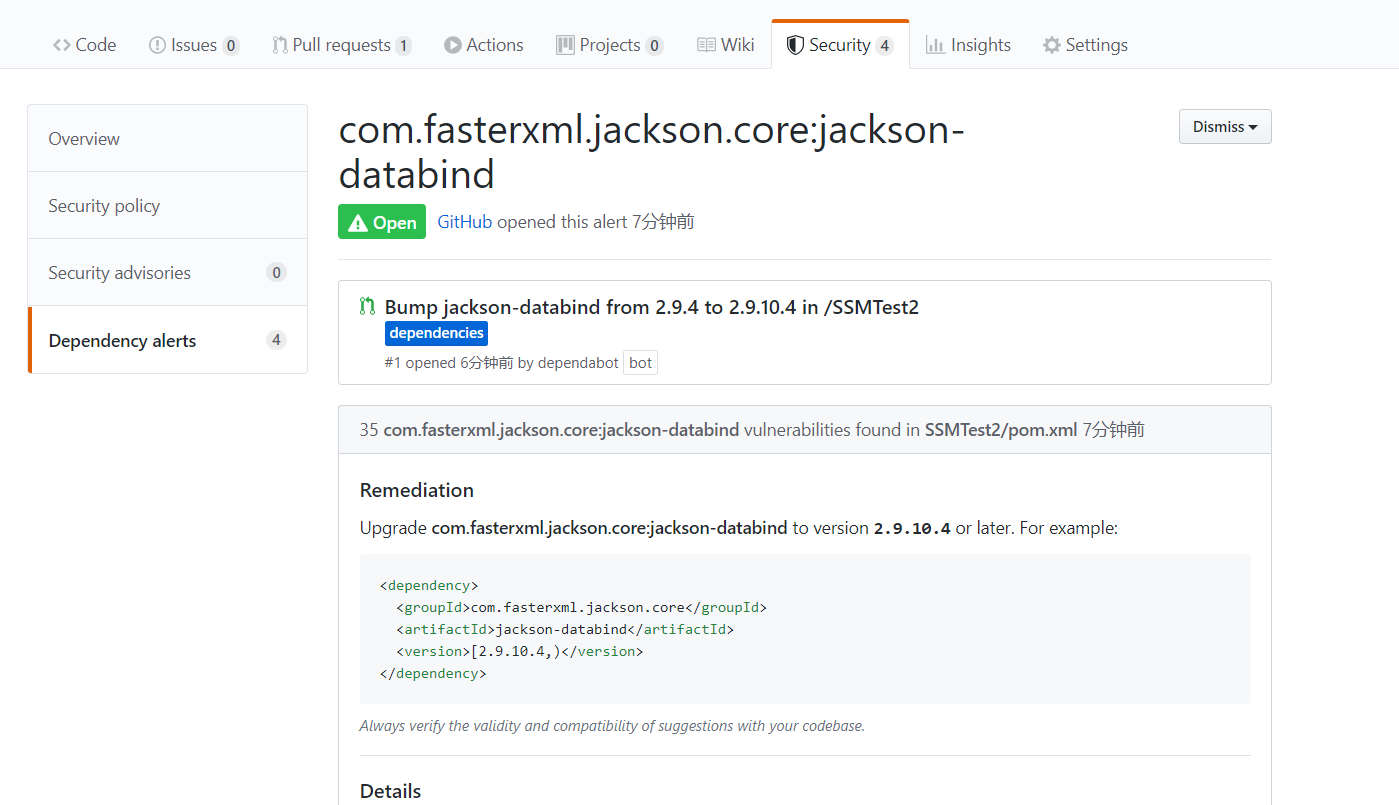Viewport: 1399px width, 805px height.
Task: Click the Details heading
Action: pyautogui.click(x=390, y=791)
